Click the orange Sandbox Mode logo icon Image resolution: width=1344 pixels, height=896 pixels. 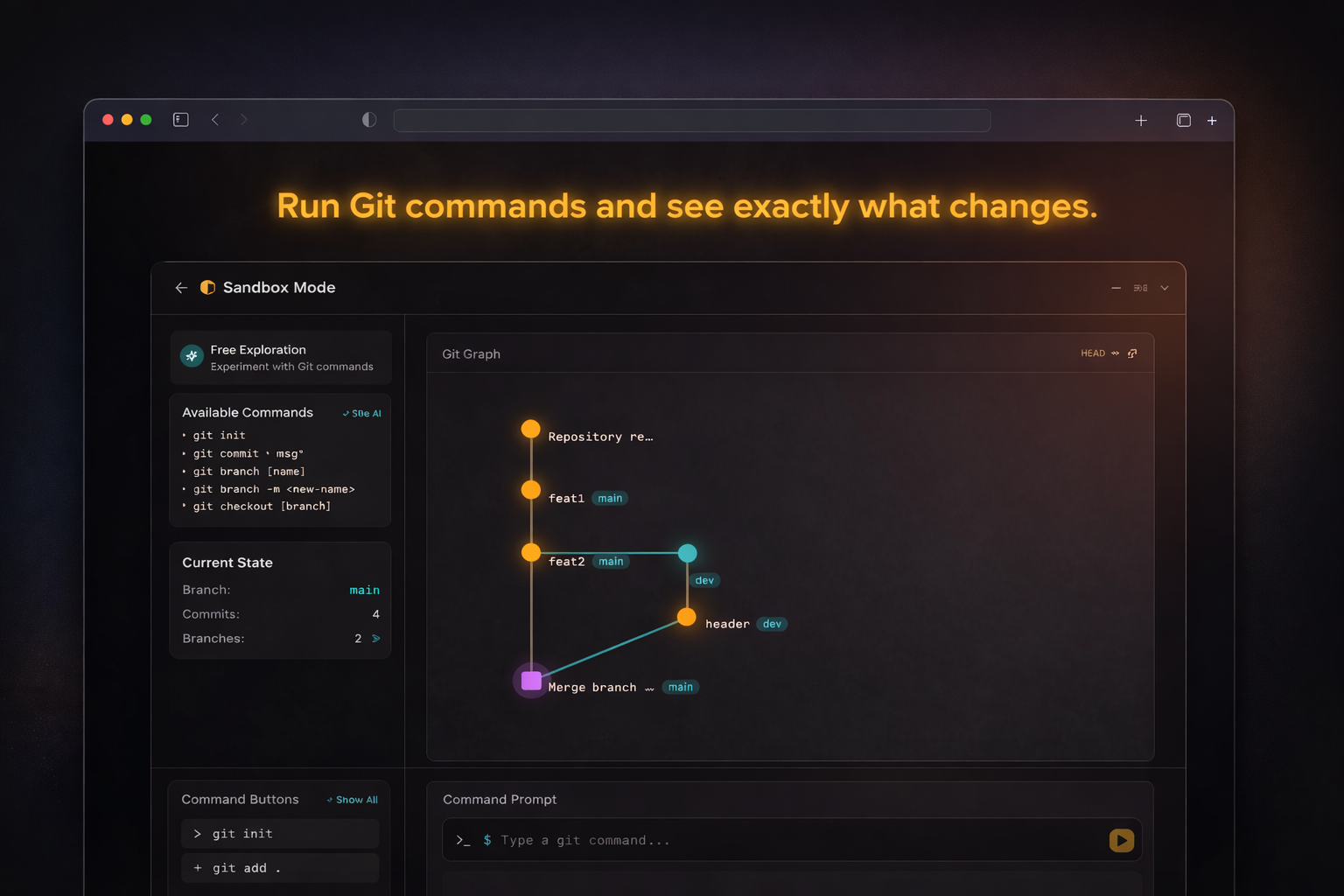point(207,287)
